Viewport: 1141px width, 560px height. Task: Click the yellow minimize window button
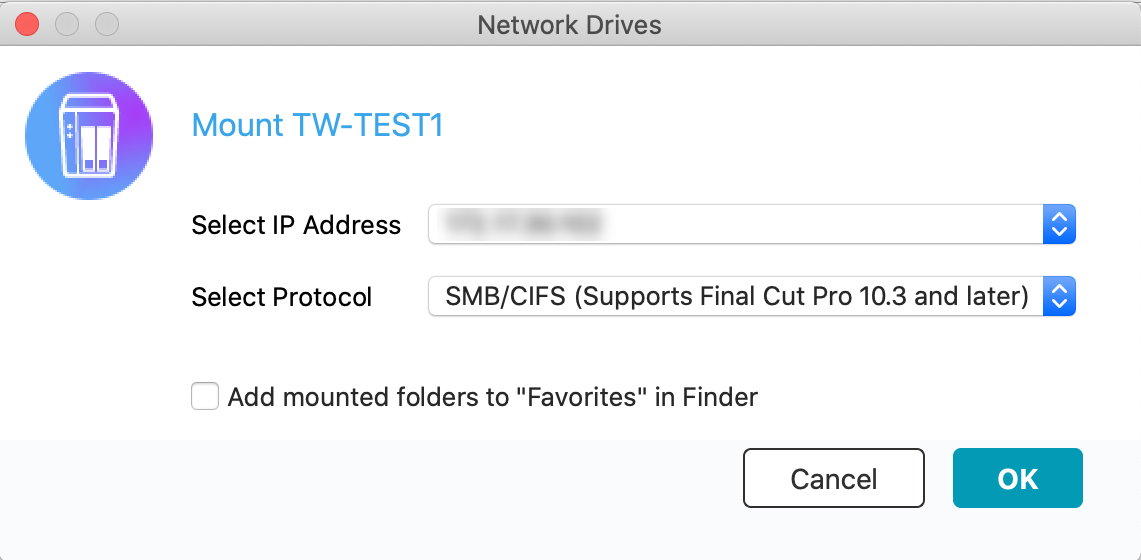coord(67,24)
